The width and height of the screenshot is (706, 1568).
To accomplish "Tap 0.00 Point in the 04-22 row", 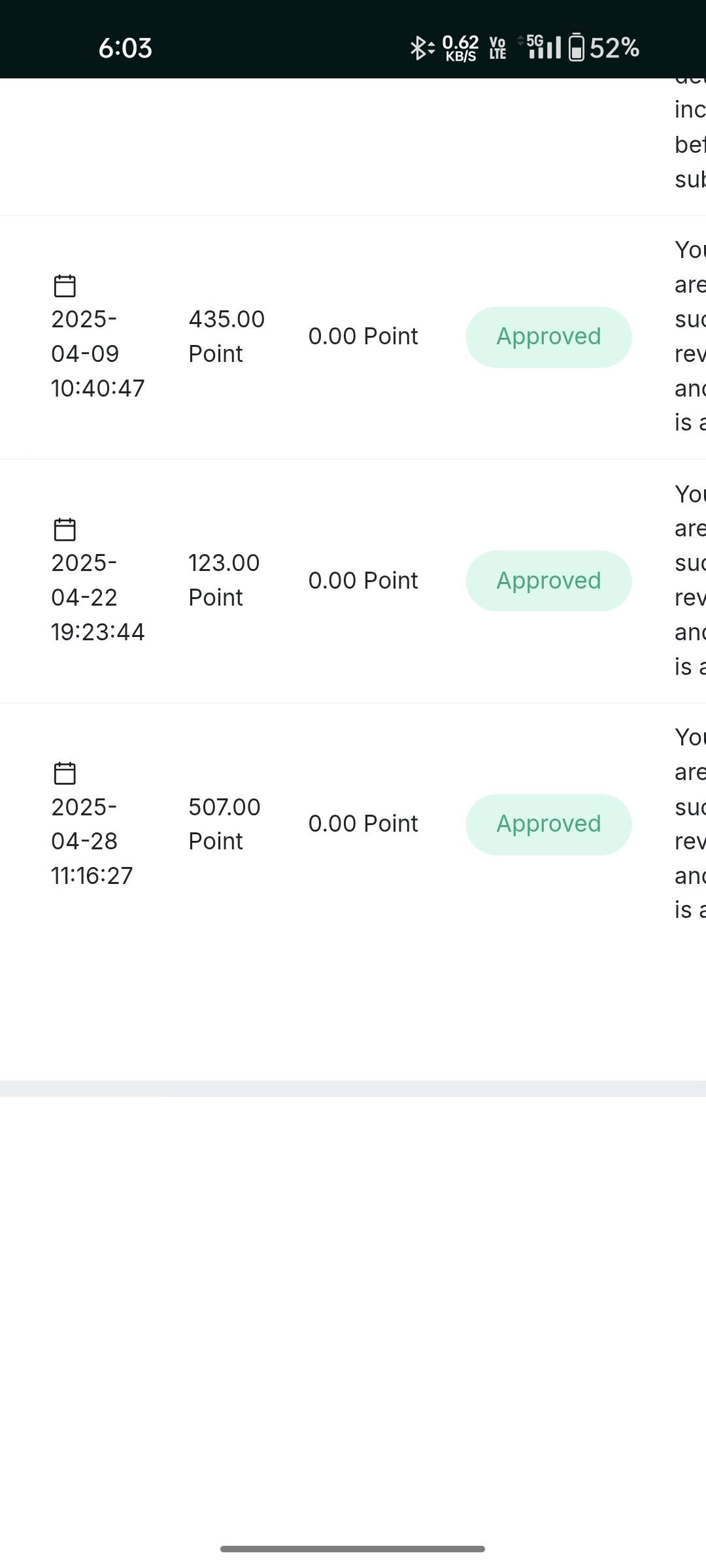I will (x=363, y=581).
